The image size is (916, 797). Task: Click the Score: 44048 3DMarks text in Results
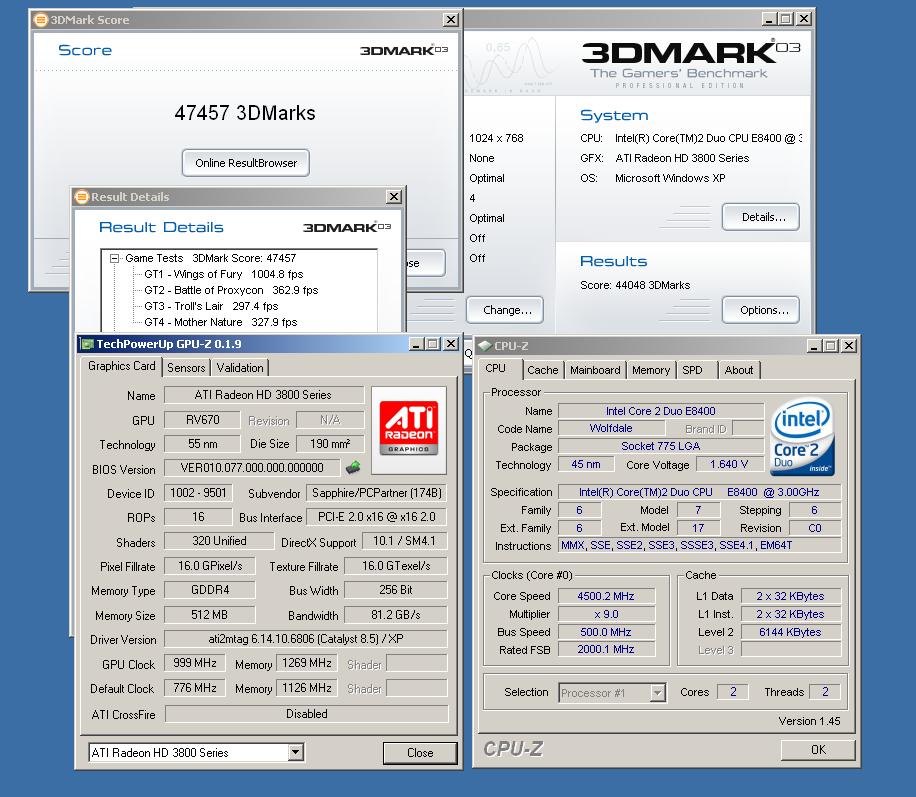point(635,285)
